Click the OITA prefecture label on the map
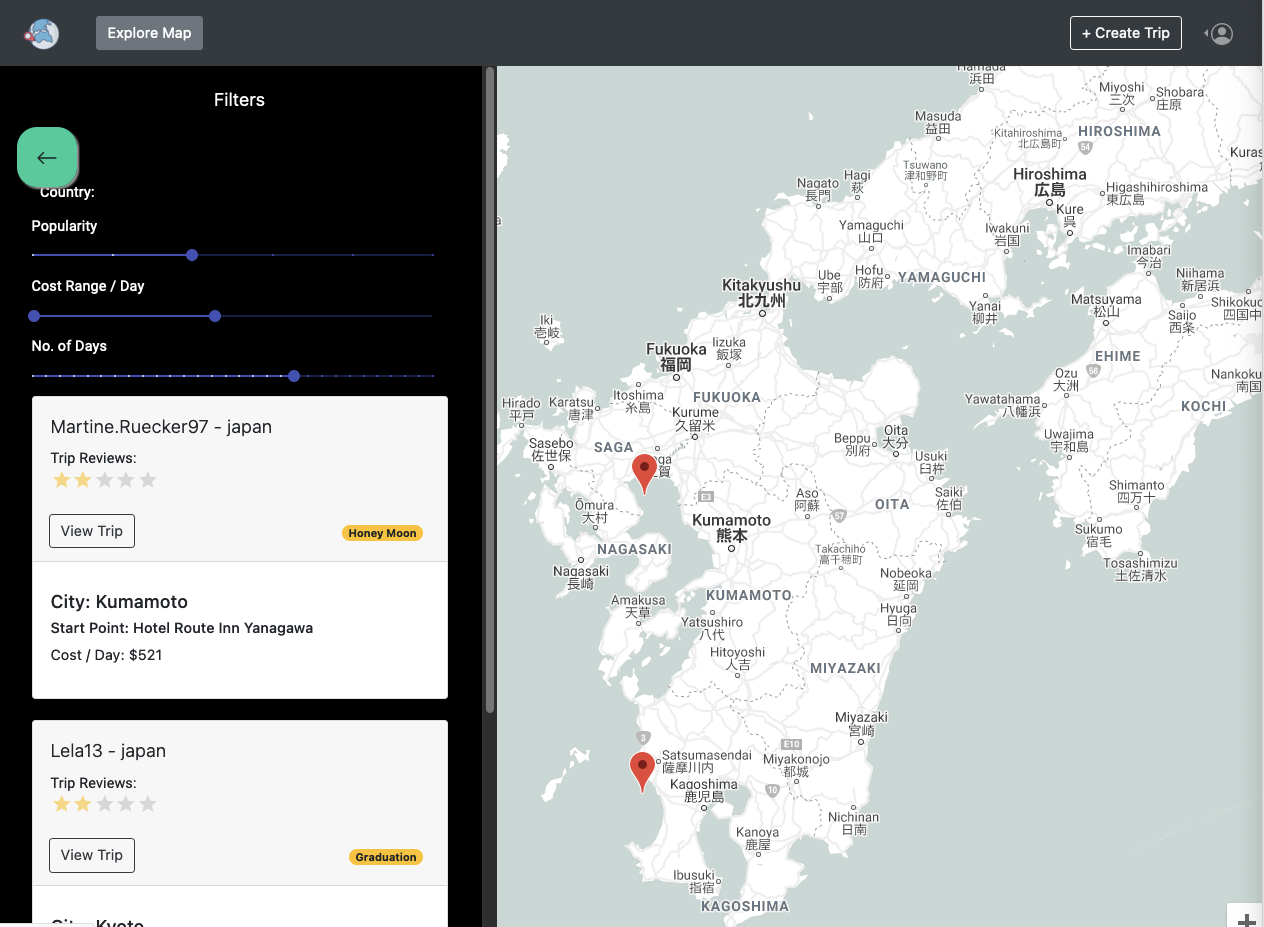 [x=892, y=504]
